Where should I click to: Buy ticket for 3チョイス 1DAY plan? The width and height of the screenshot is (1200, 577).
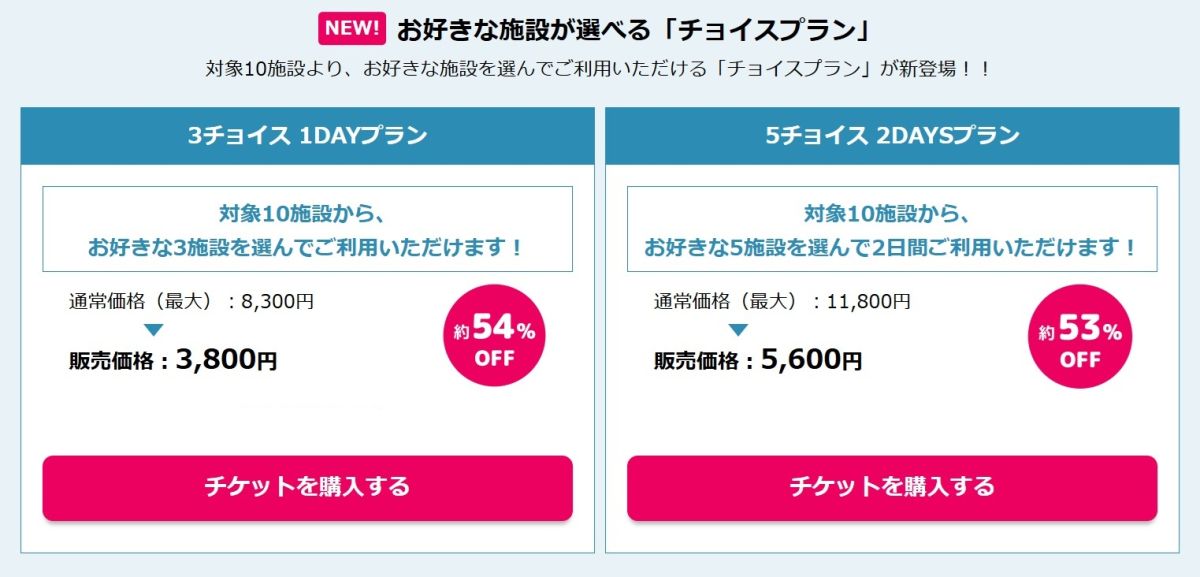pos(307,488)
